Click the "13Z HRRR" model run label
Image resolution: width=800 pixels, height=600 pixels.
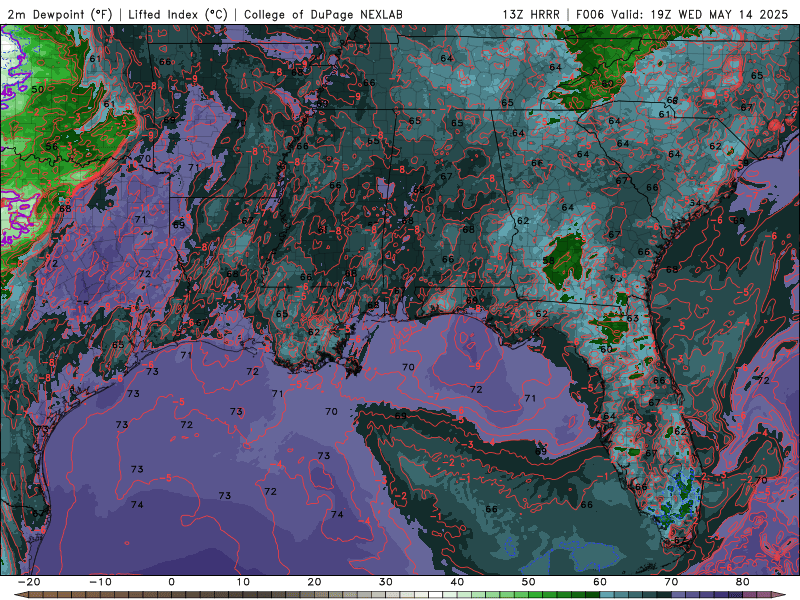pyautogui.click(x=531, y=15)
